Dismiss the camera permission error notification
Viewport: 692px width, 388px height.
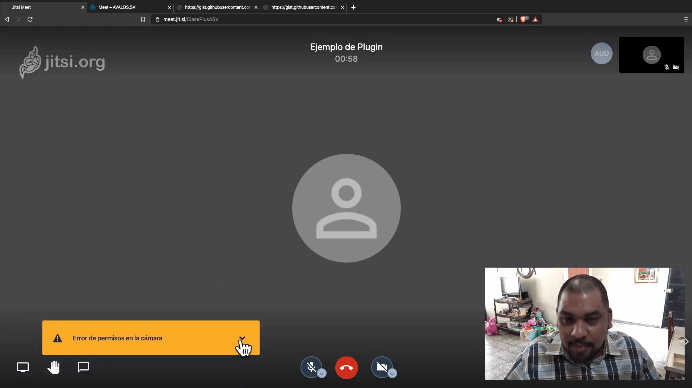click(242, 339)
